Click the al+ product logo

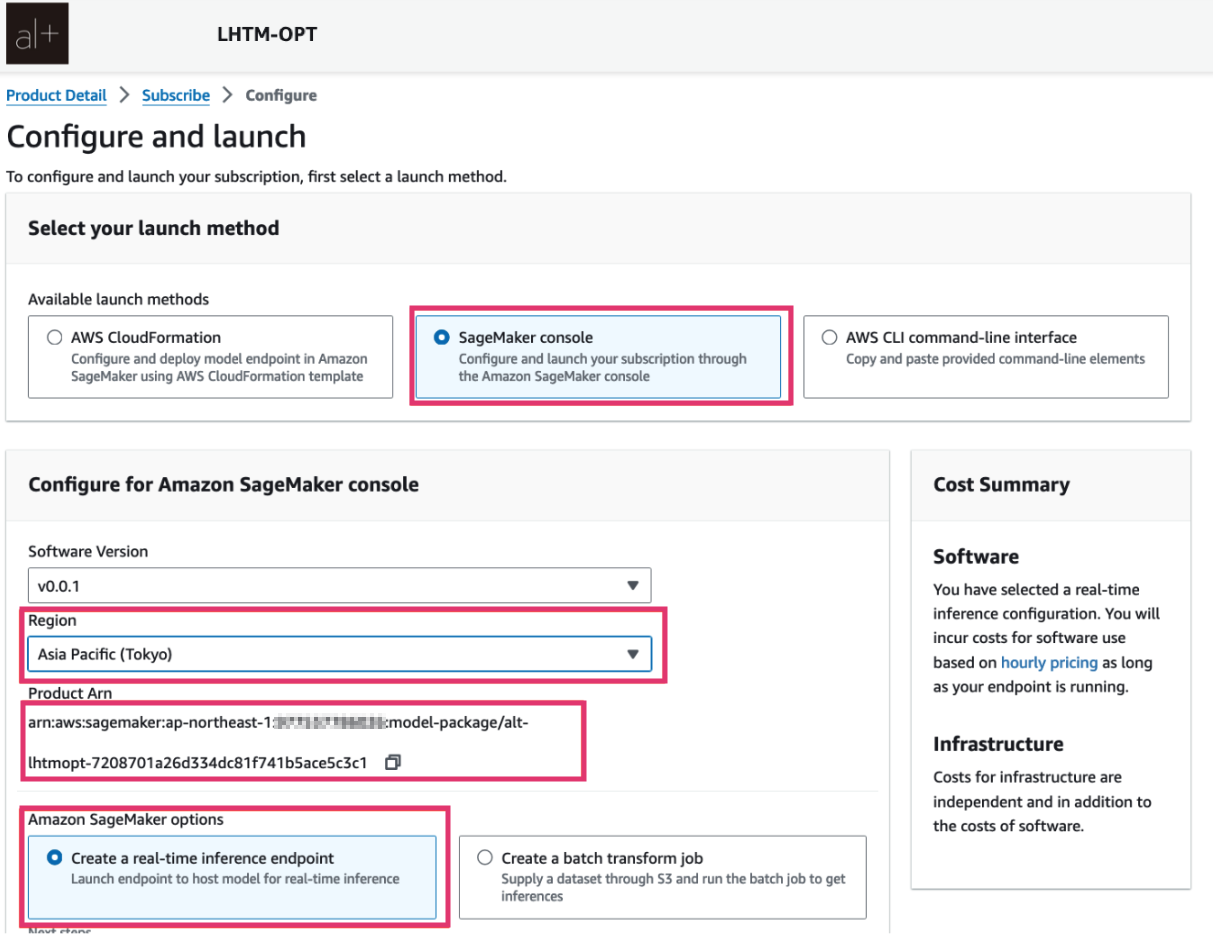[x=36, y=33]
